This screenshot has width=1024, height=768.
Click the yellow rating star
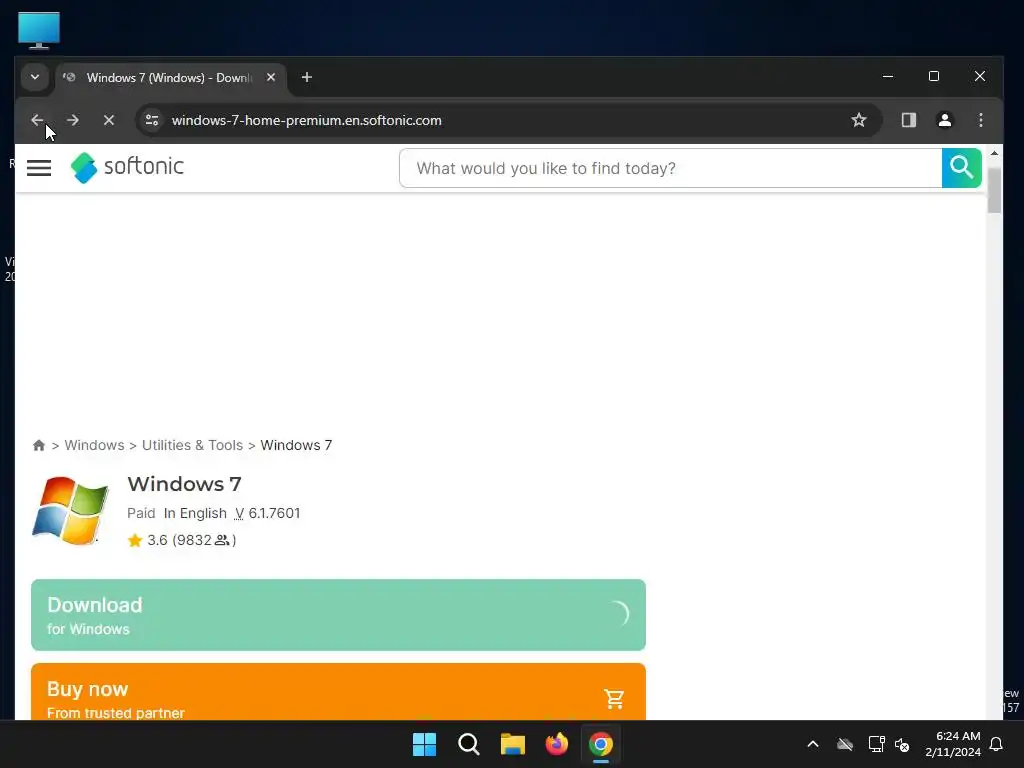click(135, 540)
